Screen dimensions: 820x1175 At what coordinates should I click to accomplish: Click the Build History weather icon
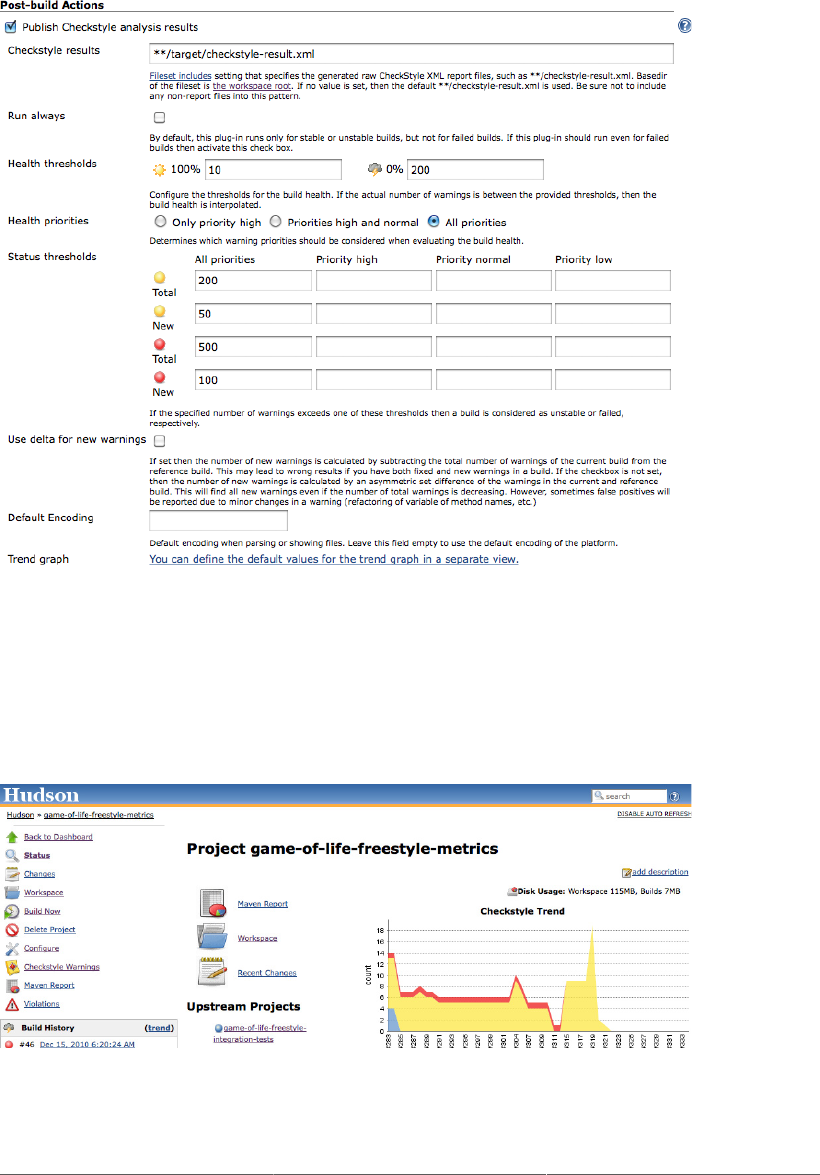click(x=9, y=1027)
